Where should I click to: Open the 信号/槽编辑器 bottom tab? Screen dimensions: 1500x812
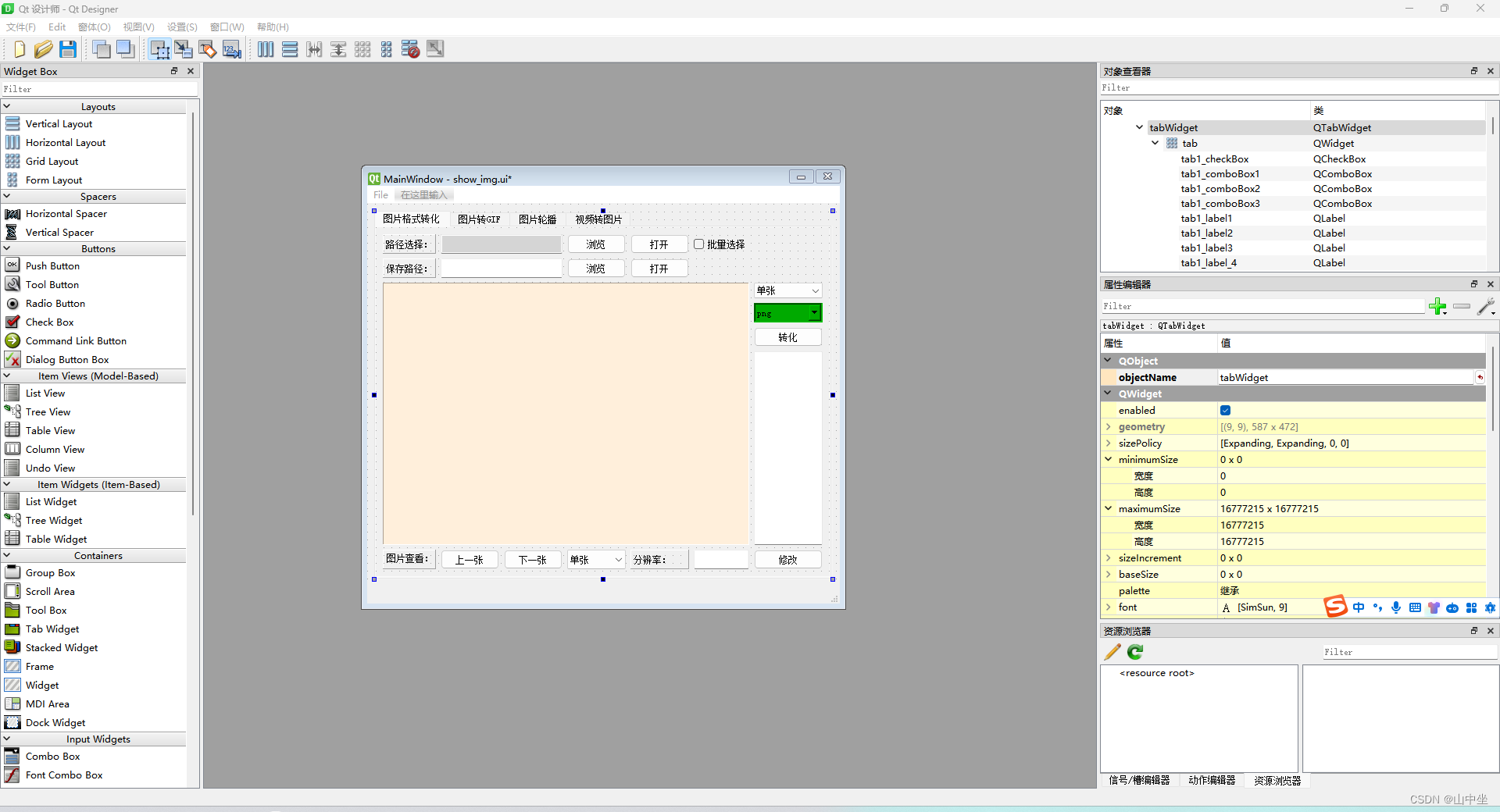(x=1139, y=780)
